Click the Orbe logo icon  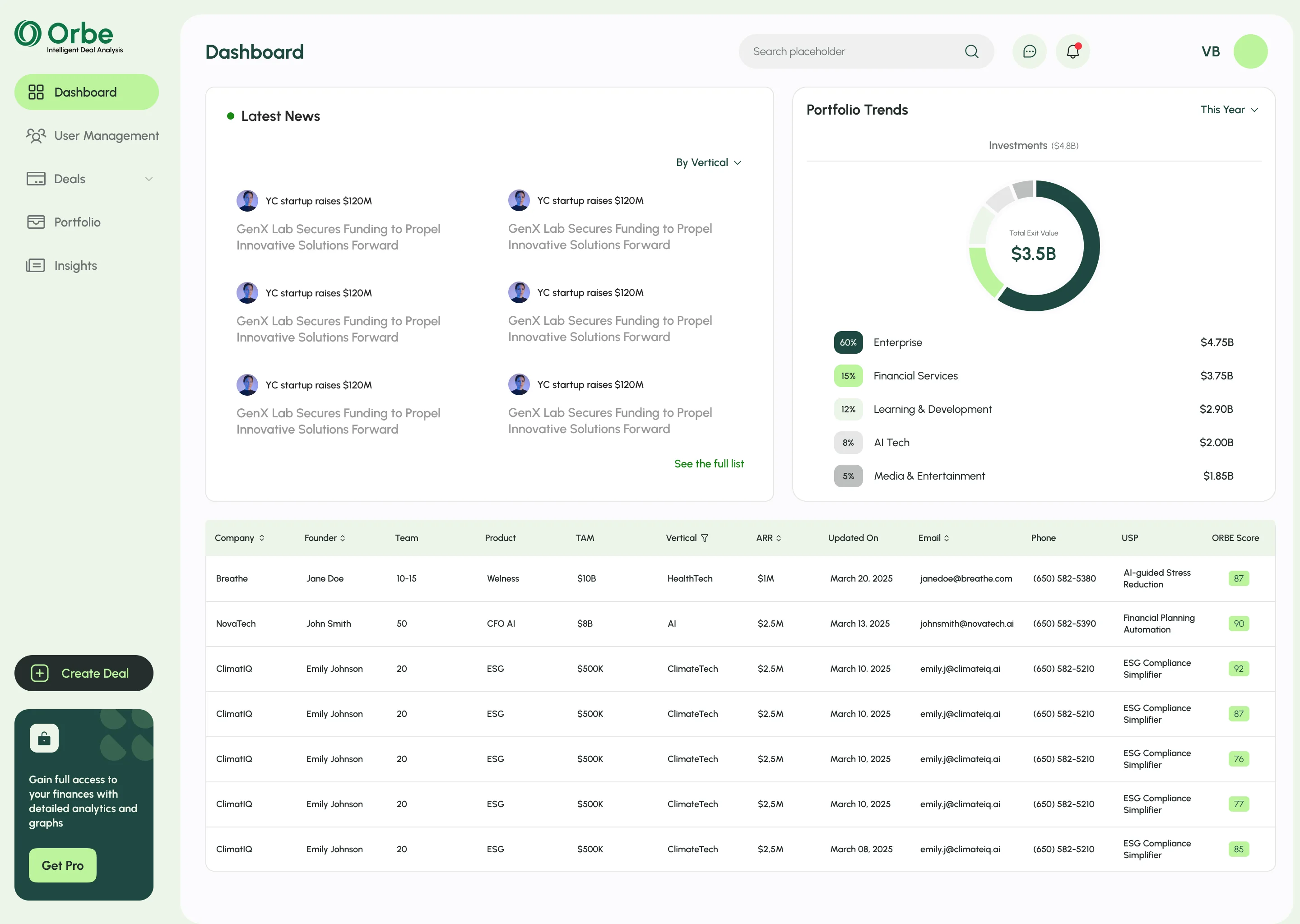pyautogui.click(x=28, y=33)
